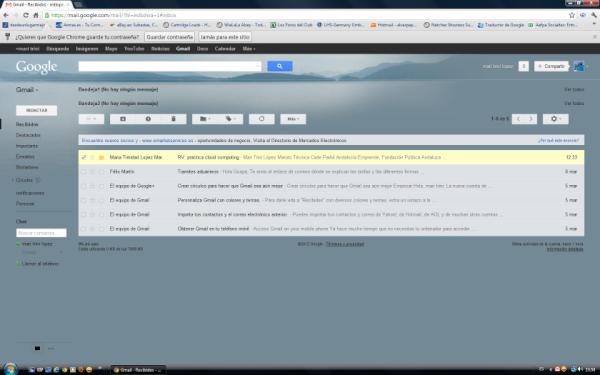
Task: Open YouTube in the Google bar
Action: (x=134, y=49)
